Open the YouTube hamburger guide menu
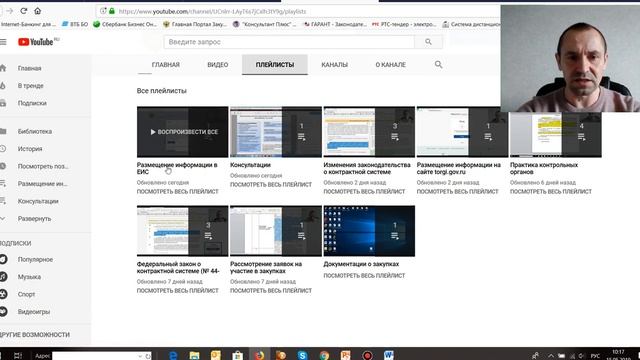 3,42
